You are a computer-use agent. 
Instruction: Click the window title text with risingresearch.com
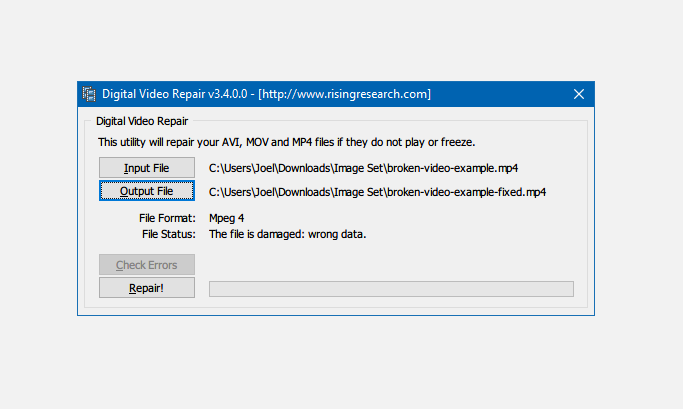coord(266,94)
